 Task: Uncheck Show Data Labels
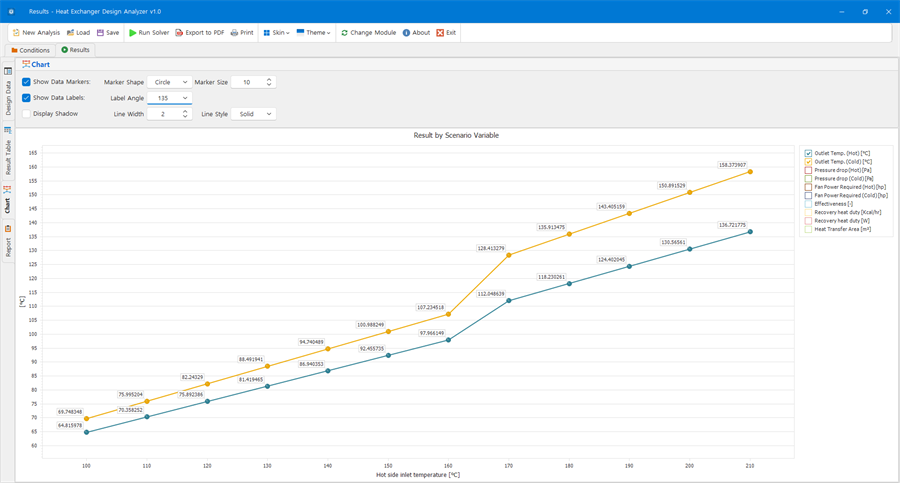point(26,98)
